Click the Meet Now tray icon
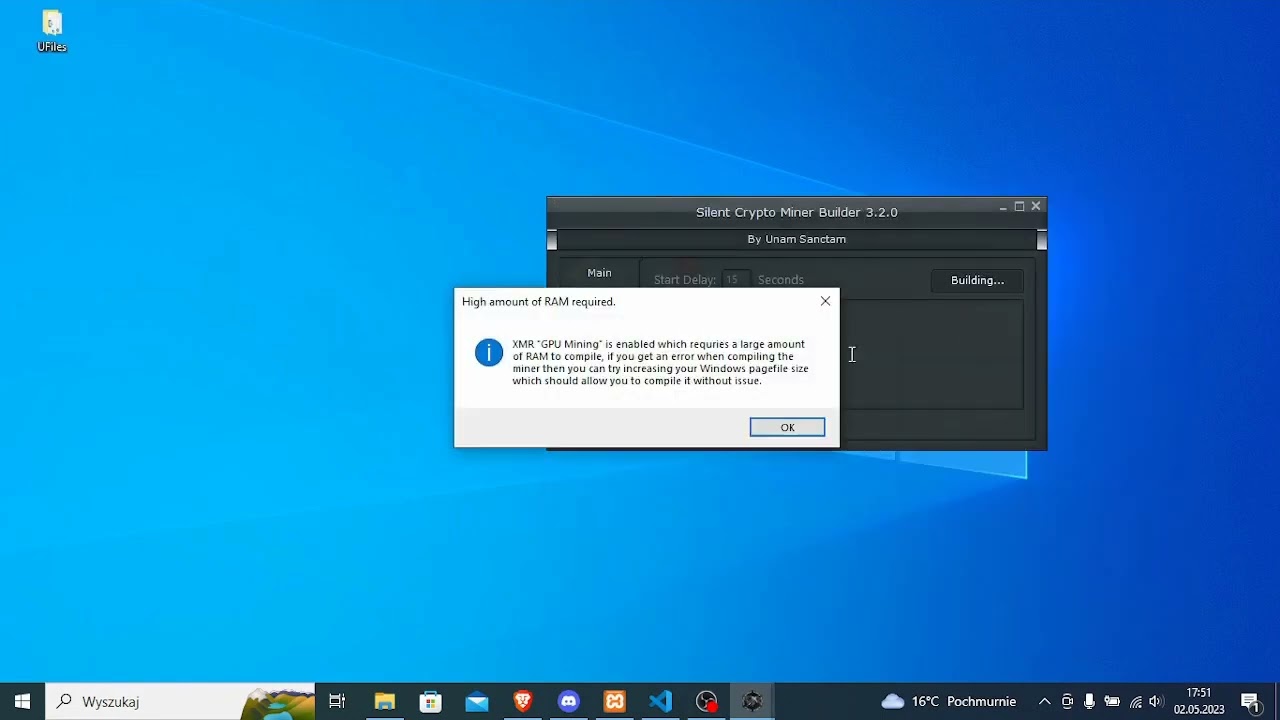Viewport: 1280px width, 720px height. pos(1067,701)
